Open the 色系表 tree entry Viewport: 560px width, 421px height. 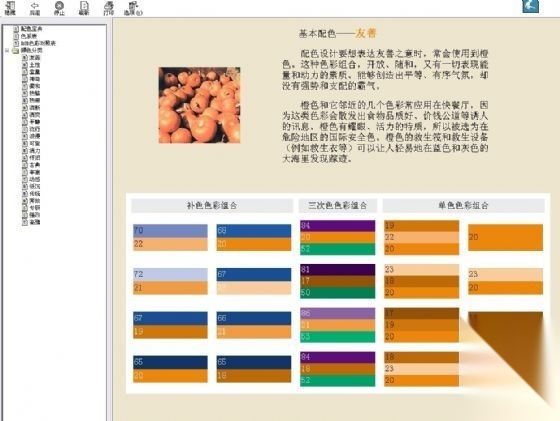(29, 36)
